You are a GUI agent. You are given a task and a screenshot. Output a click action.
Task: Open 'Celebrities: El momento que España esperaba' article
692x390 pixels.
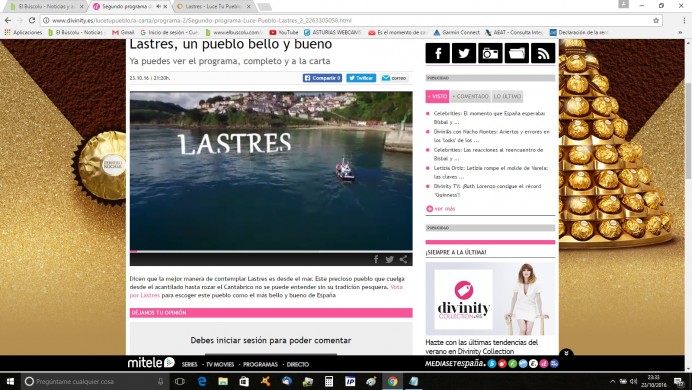(x=489, y=117)
